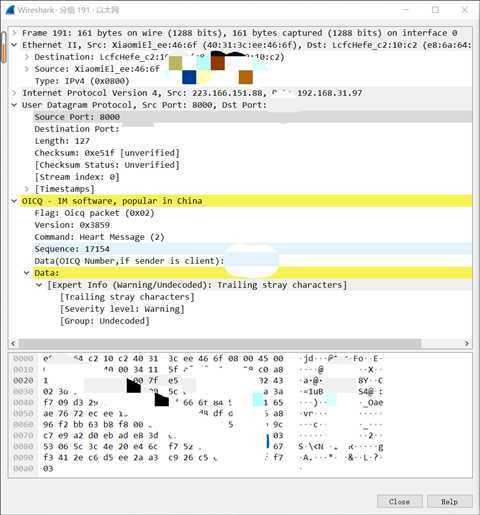Collapse the OICQ Data subtree
Viewport: 480px width, 515px height.
point(27,273)
